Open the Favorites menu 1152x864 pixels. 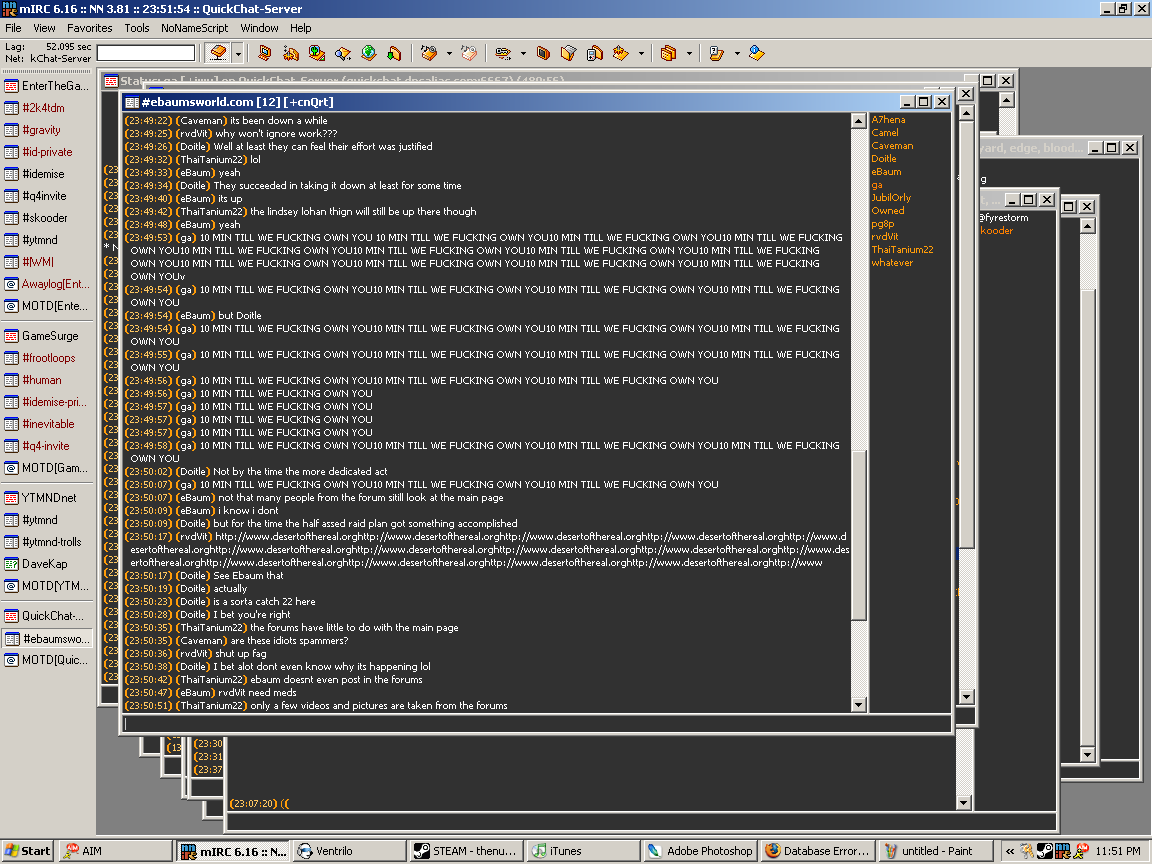pyautogui.click(x=90, y=28)
